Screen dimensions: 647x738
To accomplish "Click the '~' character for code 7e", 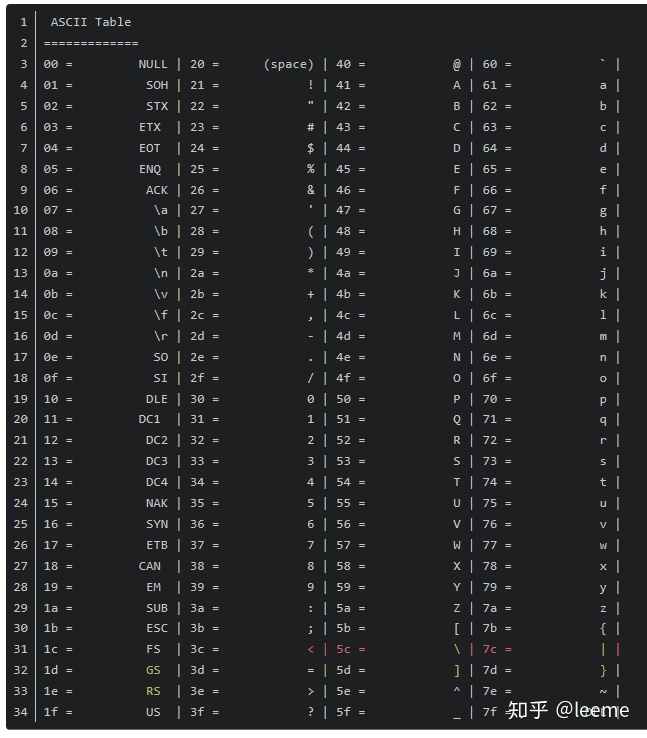I will tap(603, 691).
